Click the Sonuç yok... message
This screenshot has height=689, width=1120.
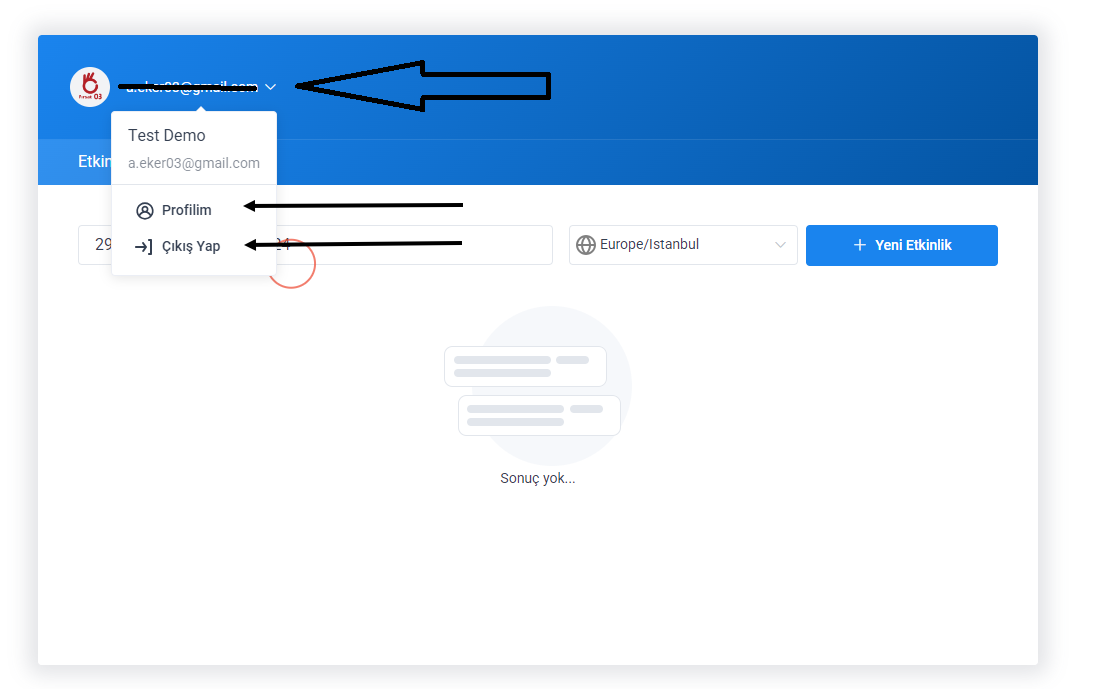(538, 478)
